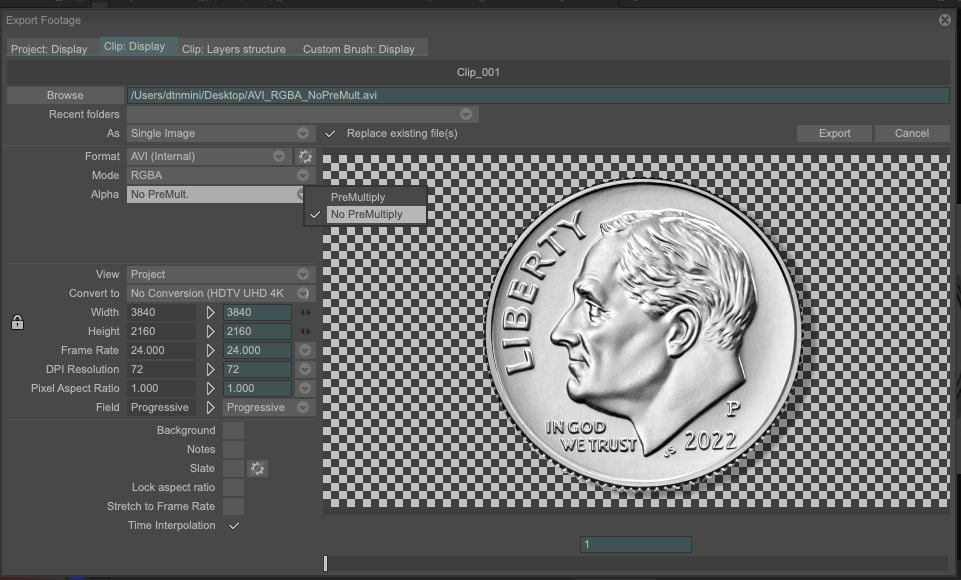Viewport: 961px width, 580px height.
Task: Click the Clip_001 title text
Action: (x=478, y=72)
